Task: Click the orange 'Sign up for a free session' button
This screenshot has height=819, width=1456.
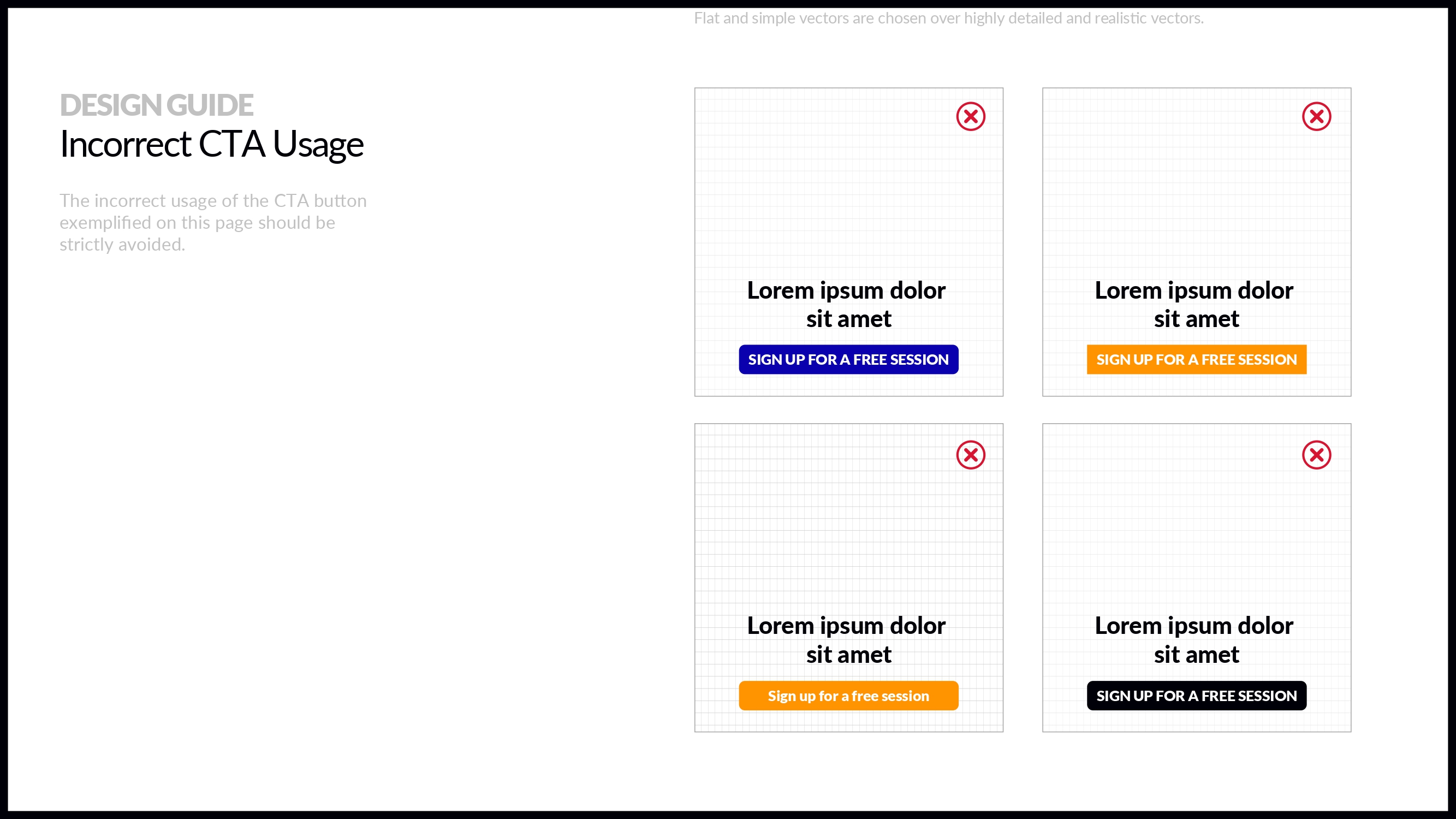Action: click(848, 696)
